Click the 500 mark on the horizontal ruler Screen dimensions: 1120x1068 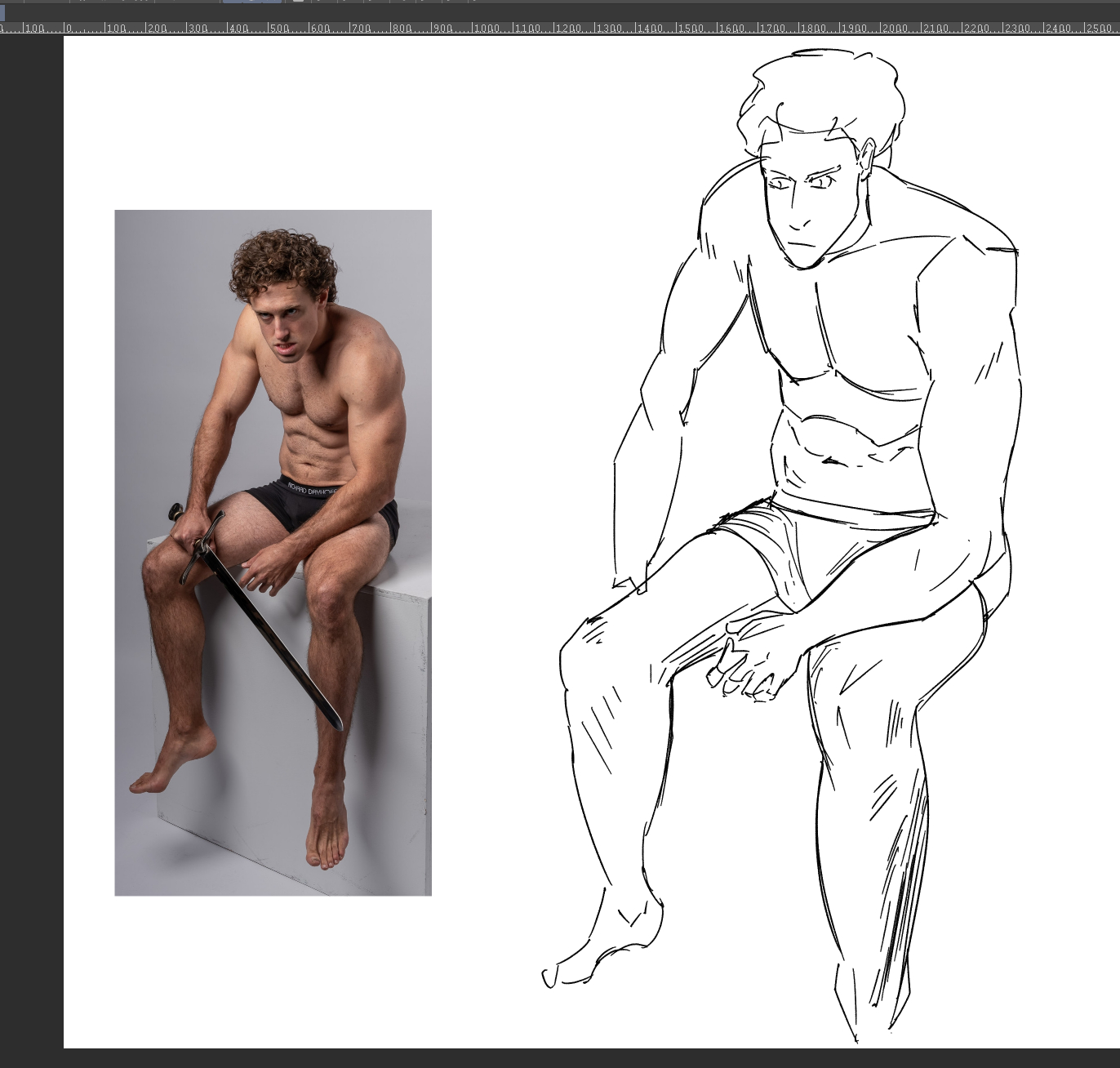coord(282,29)
